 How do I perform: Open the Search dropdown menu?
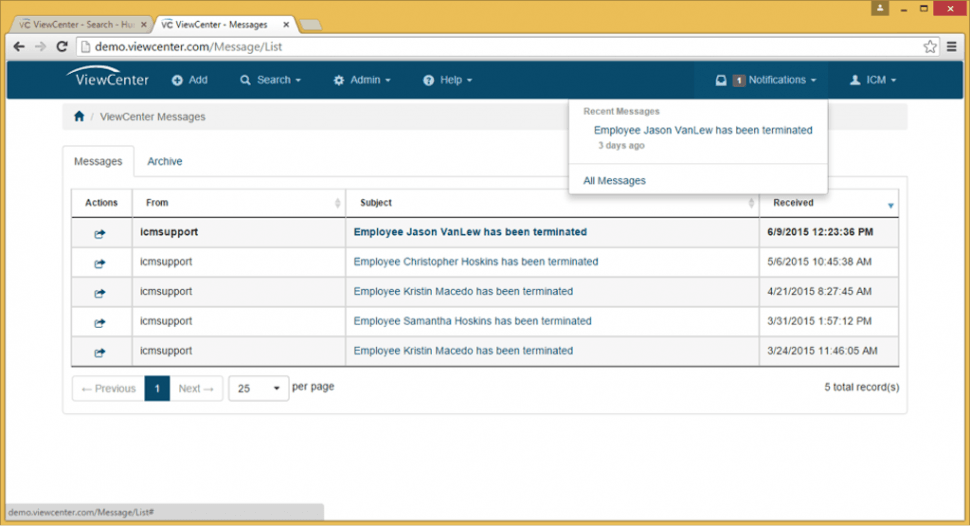(270, 80)
